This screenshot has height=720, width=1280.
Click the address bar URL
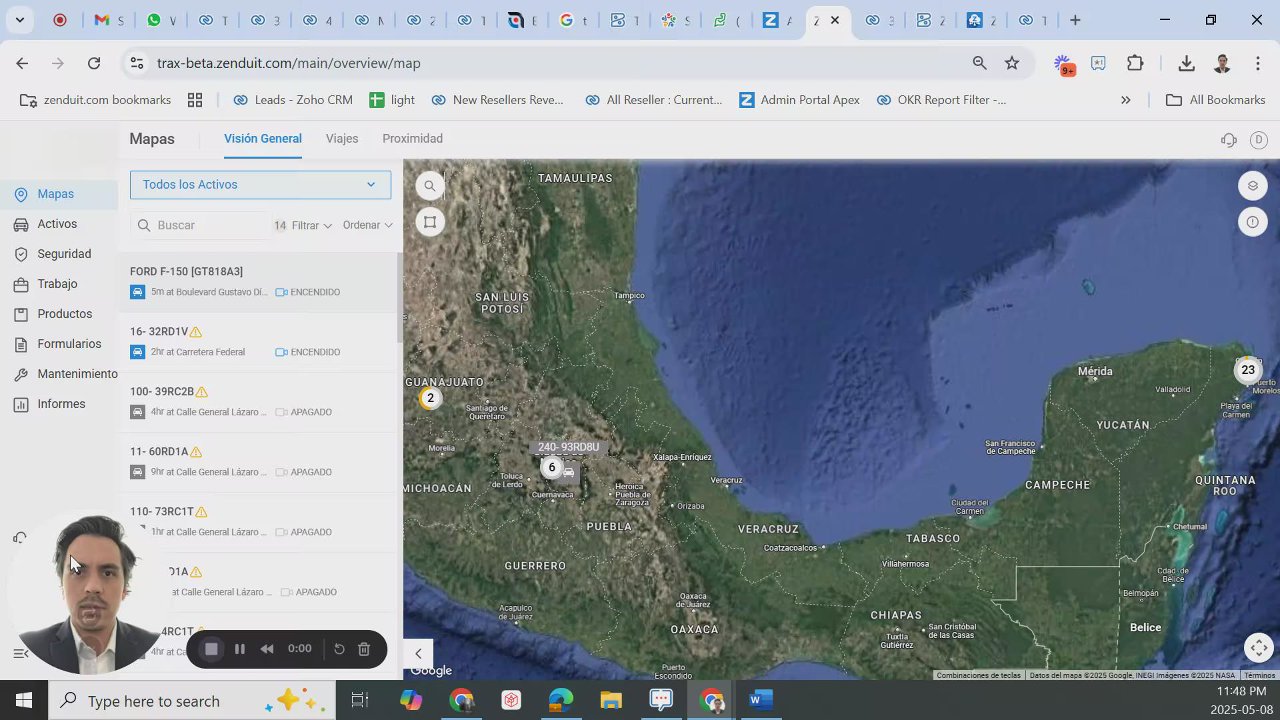(x=288, y=63)
